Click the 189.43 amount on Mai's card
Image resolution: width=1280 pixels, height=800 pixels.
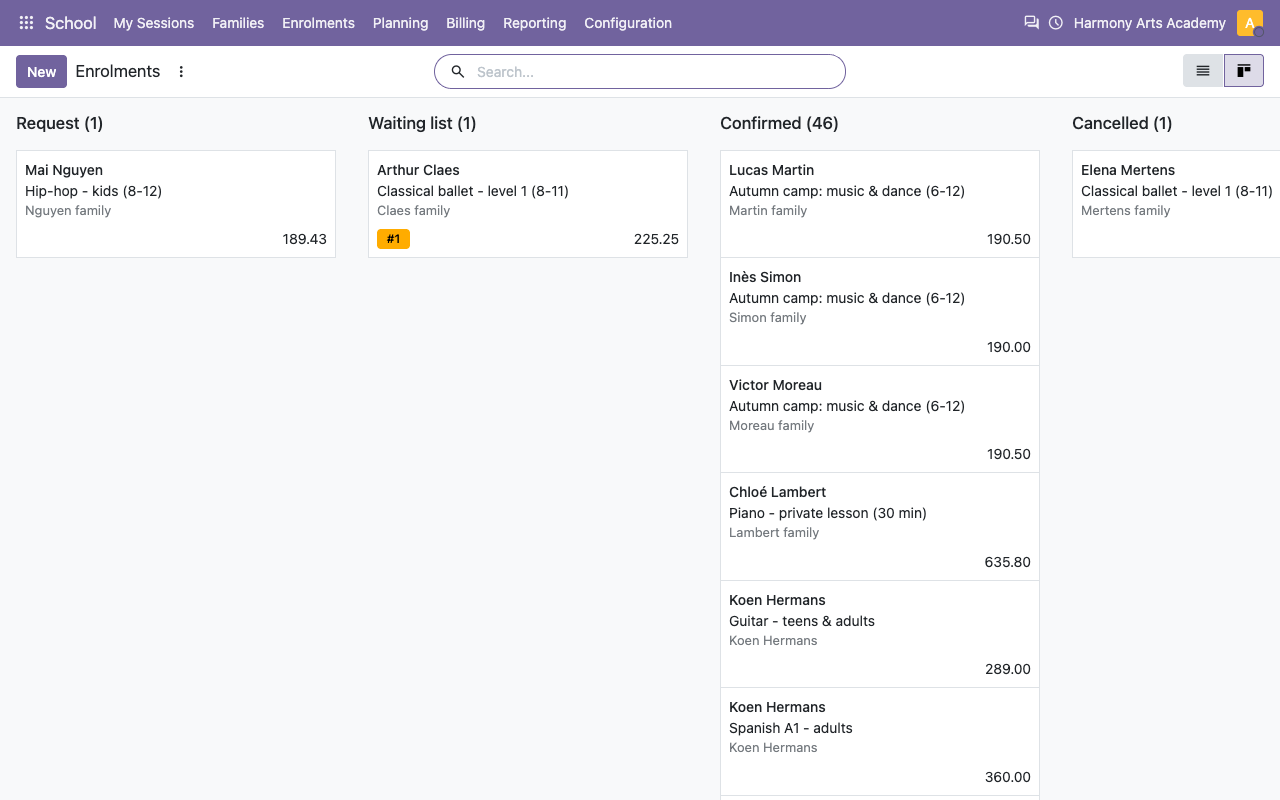click(x=304, y=239)
